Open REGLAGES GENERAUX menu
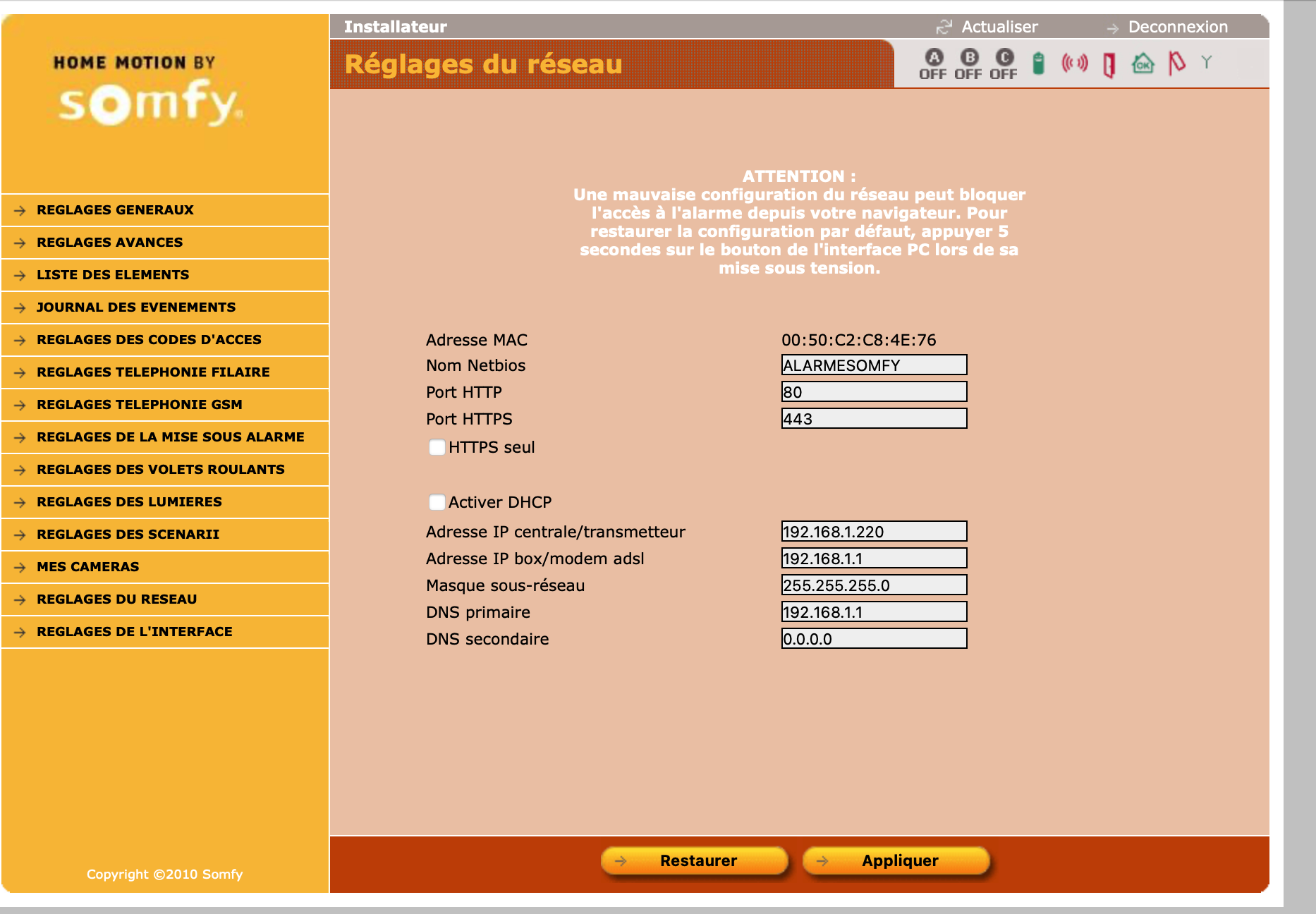The width and height of the screenshot is (1316, 914). 165,210
